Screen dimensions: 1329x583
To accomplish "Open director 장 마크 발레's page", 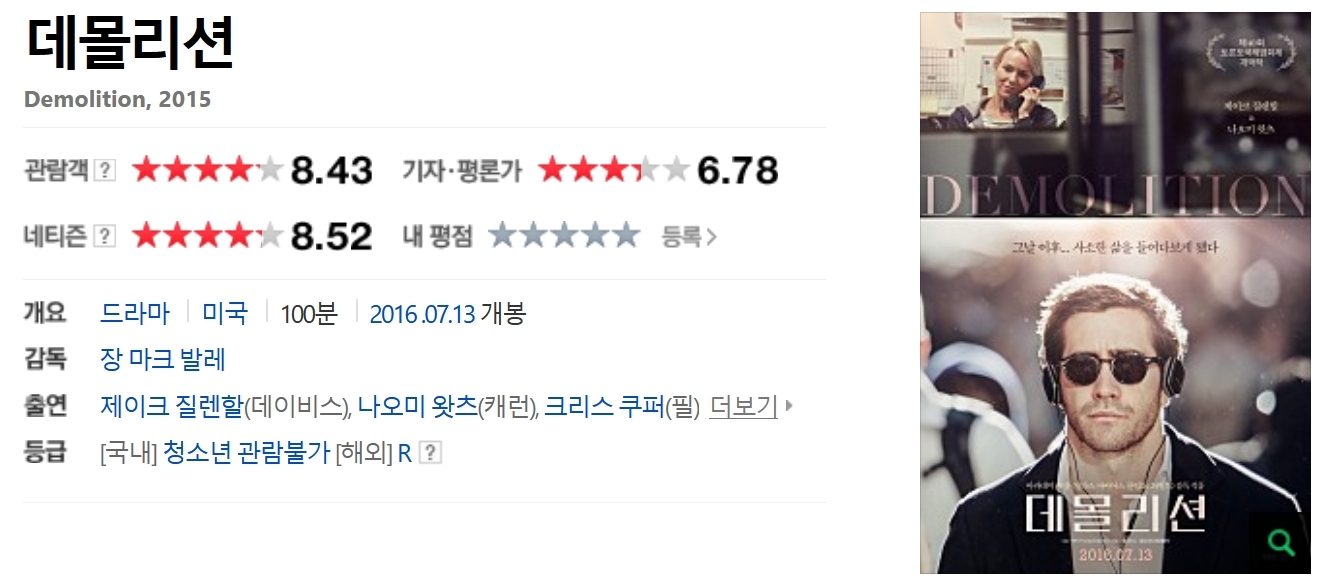I will pos(163,359).
